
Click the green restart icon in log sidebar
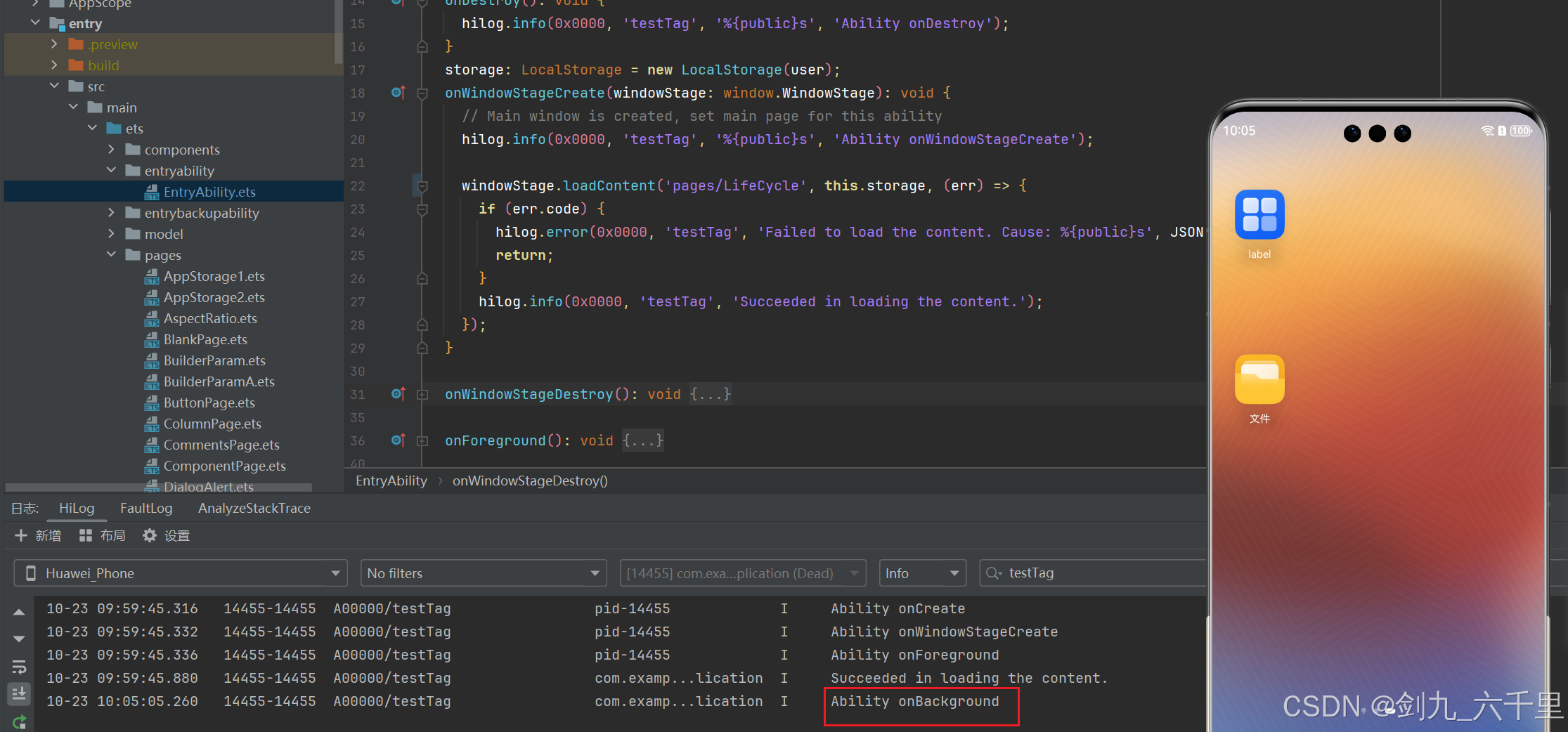click(x=19, y=721)
